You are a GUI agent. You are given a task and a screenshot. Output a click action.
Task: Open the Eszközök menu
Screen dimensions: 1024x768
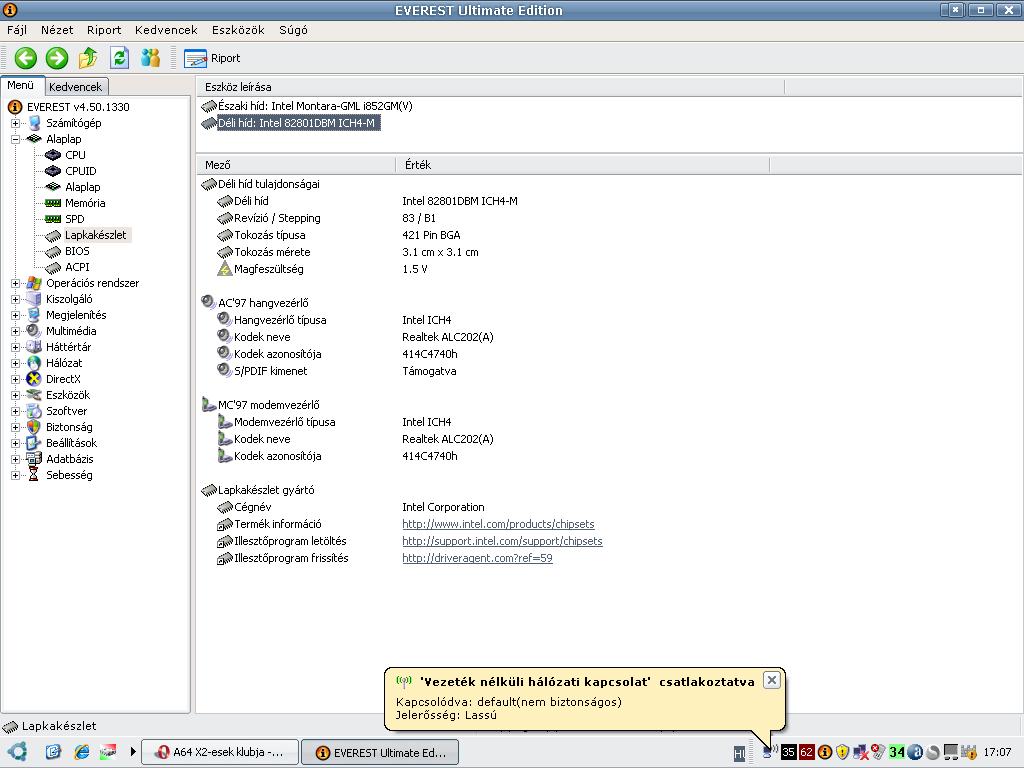pos(238,30)
